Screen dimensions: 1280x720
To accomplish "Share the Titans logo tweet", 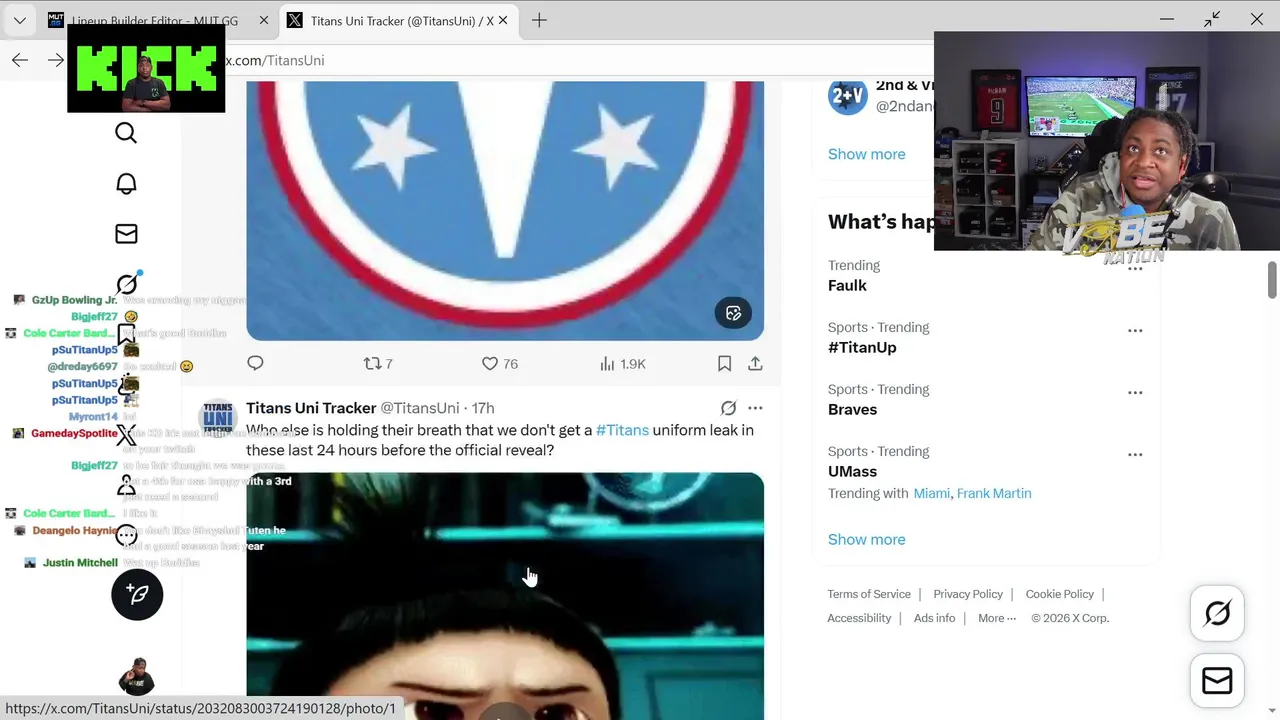I will (x=755, y=364).
